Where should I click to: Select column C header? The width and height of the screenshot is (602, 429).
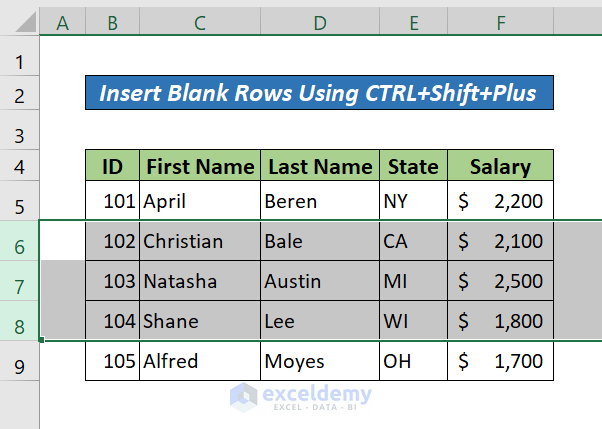coord(200,21)
